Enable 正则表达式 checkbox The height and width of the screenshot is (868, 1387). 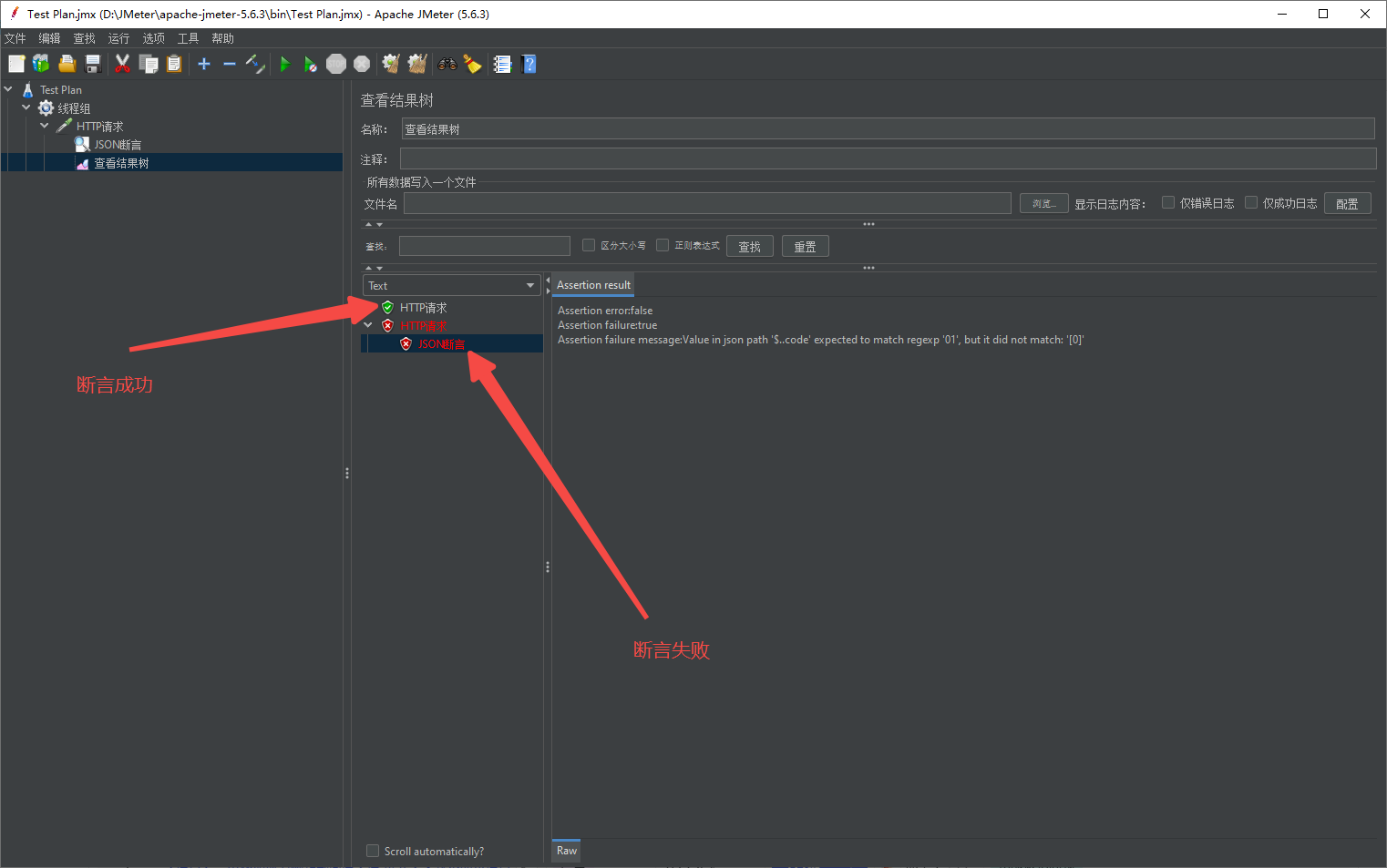663,245
